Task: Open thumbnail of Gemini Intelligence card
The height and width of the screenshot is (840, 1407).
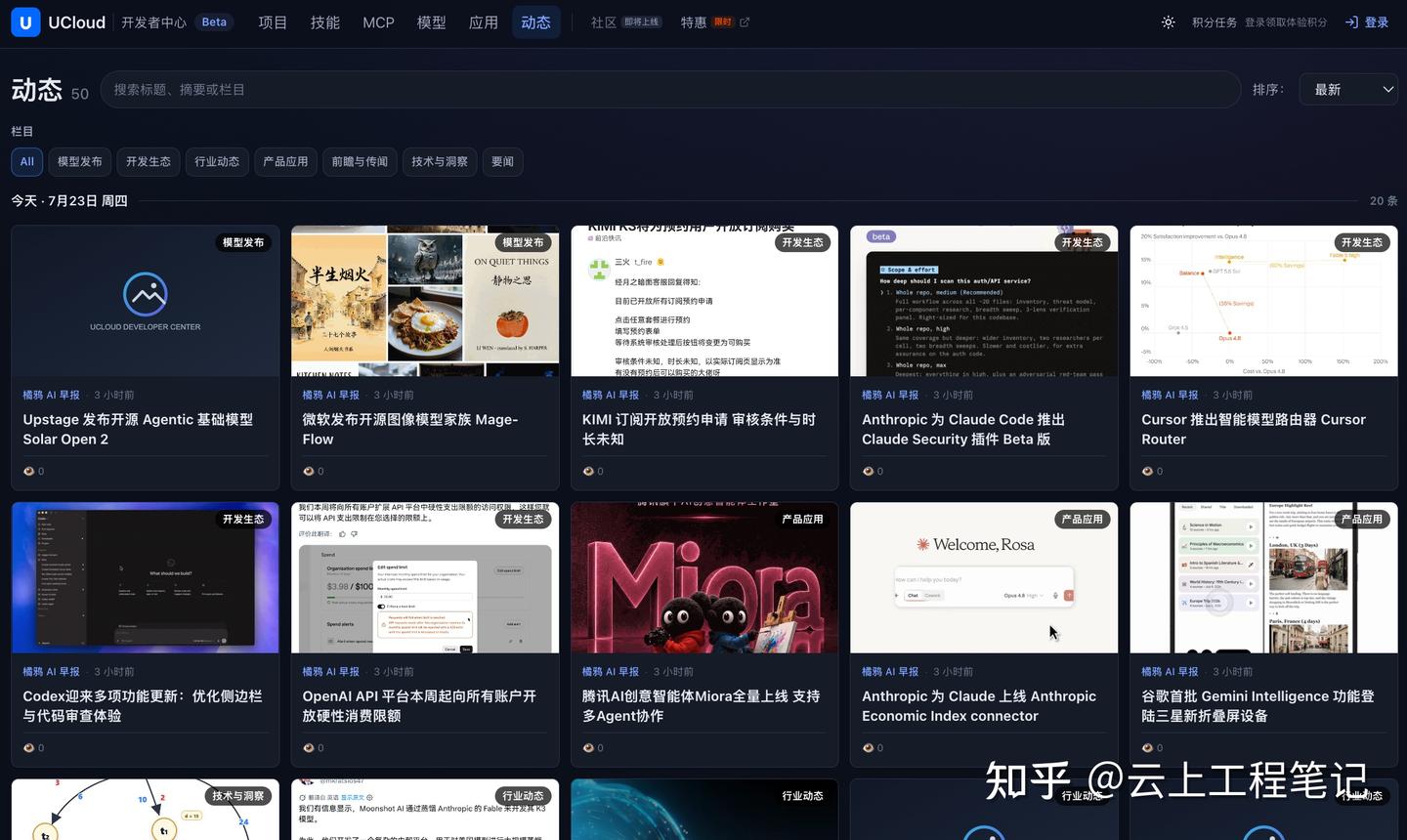Action: click(1263, 578)
